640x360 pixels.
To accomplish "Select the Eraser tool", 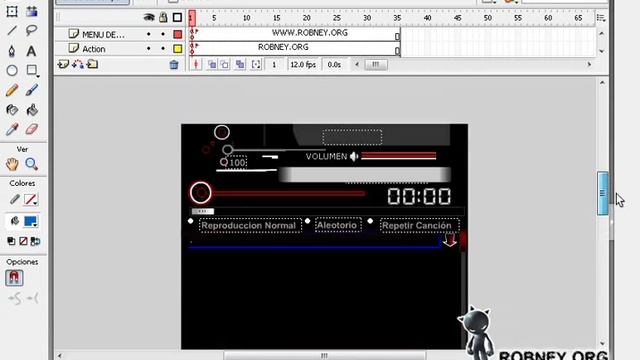I will pos(31,129).
